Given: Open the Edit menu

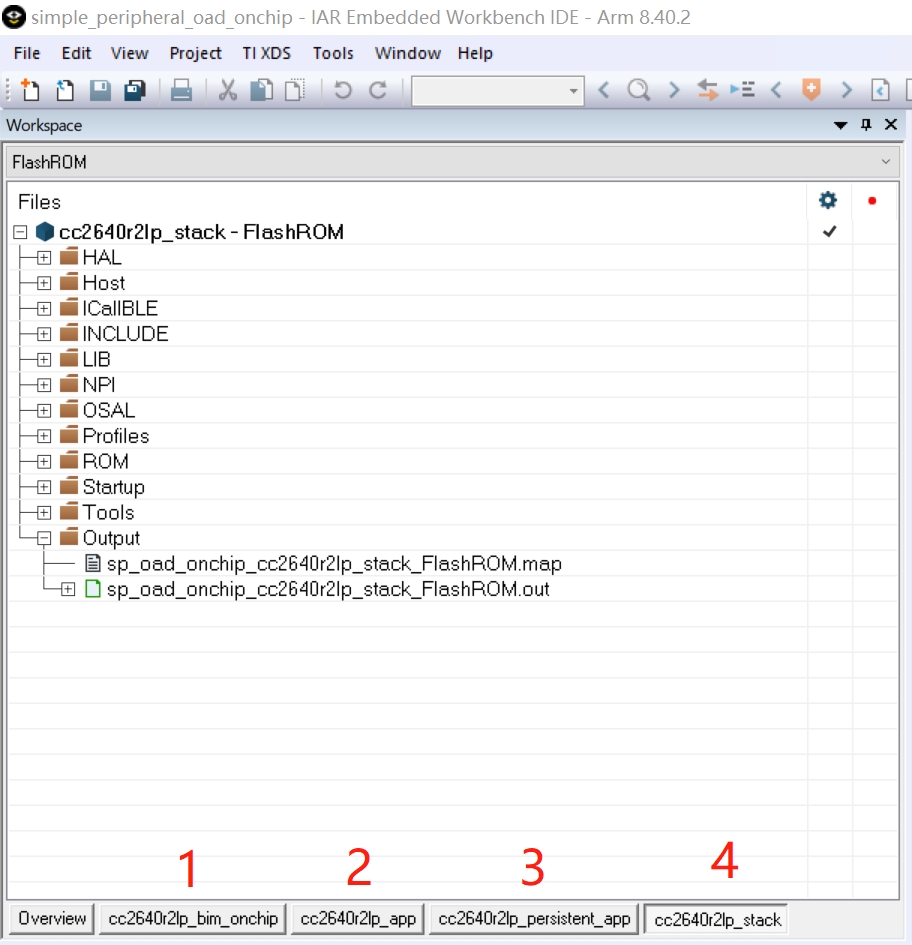Looking at the screenshot, I should (x=76, y=53).
